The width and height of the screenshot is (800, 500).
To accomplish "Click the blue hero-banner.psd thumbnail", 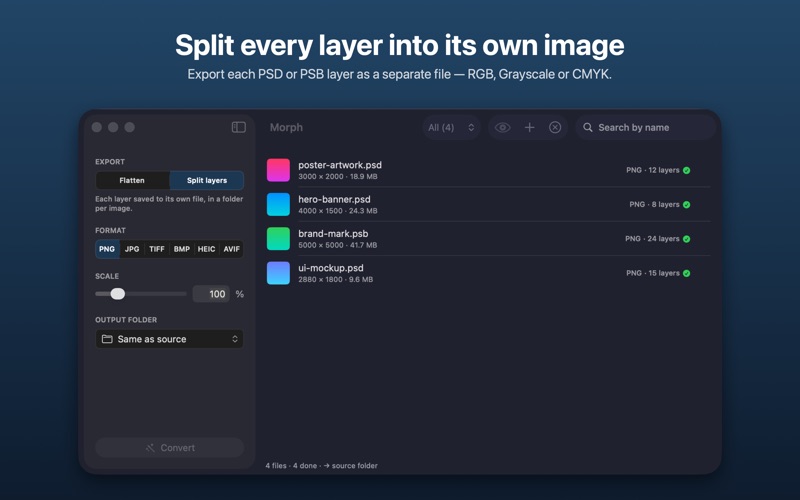I will tap(278, 204).
